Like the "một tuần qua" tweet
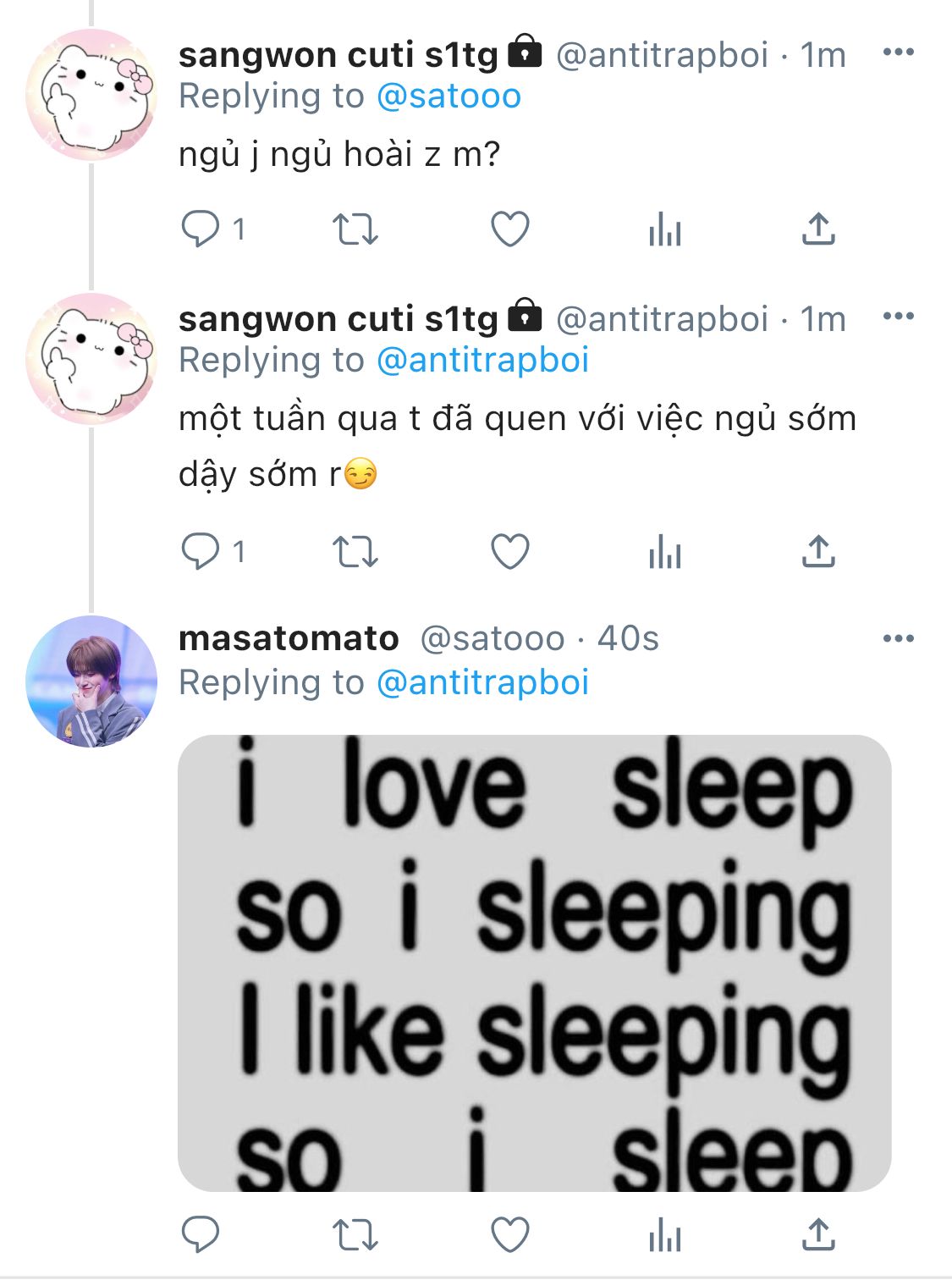Image resolution: width=952 pixels, height=1280 pixels. tap(510, 552)
